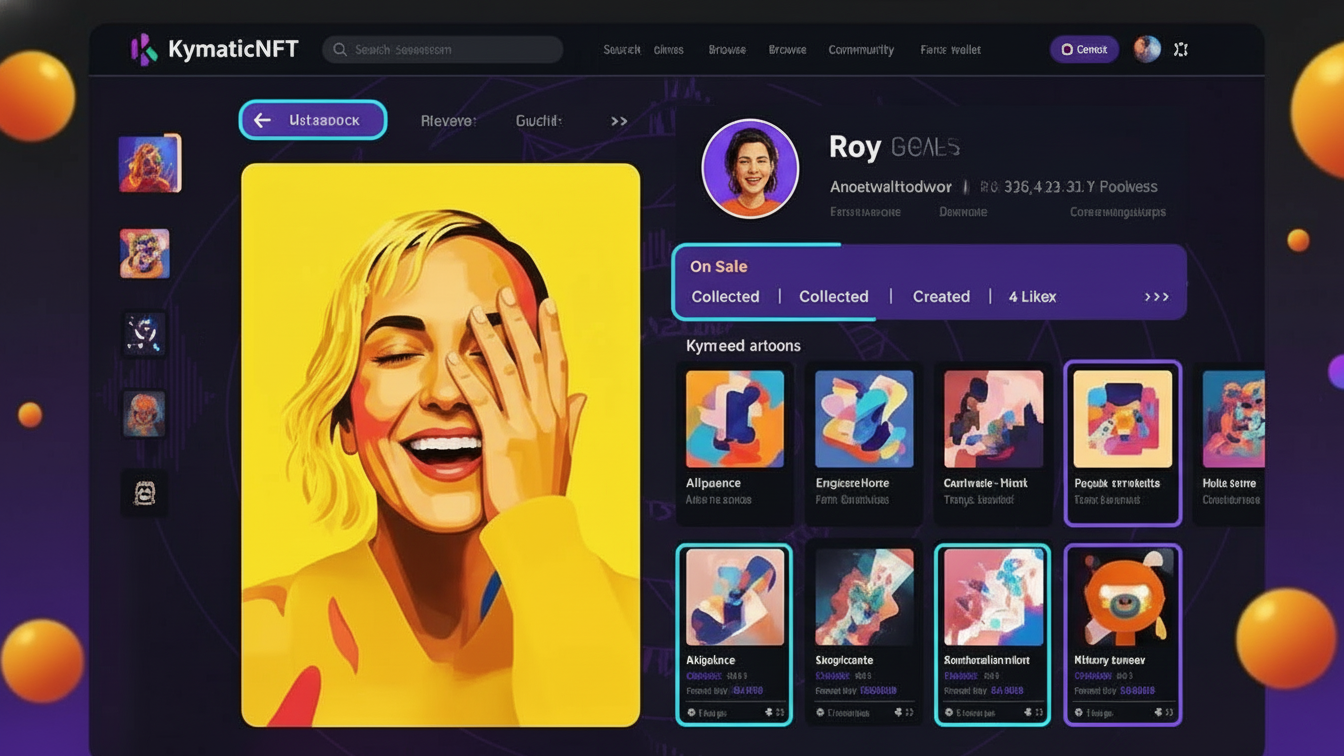Open the Fane Wallet link
Viewport: 1344px width, 756px height.
[949, 49]
